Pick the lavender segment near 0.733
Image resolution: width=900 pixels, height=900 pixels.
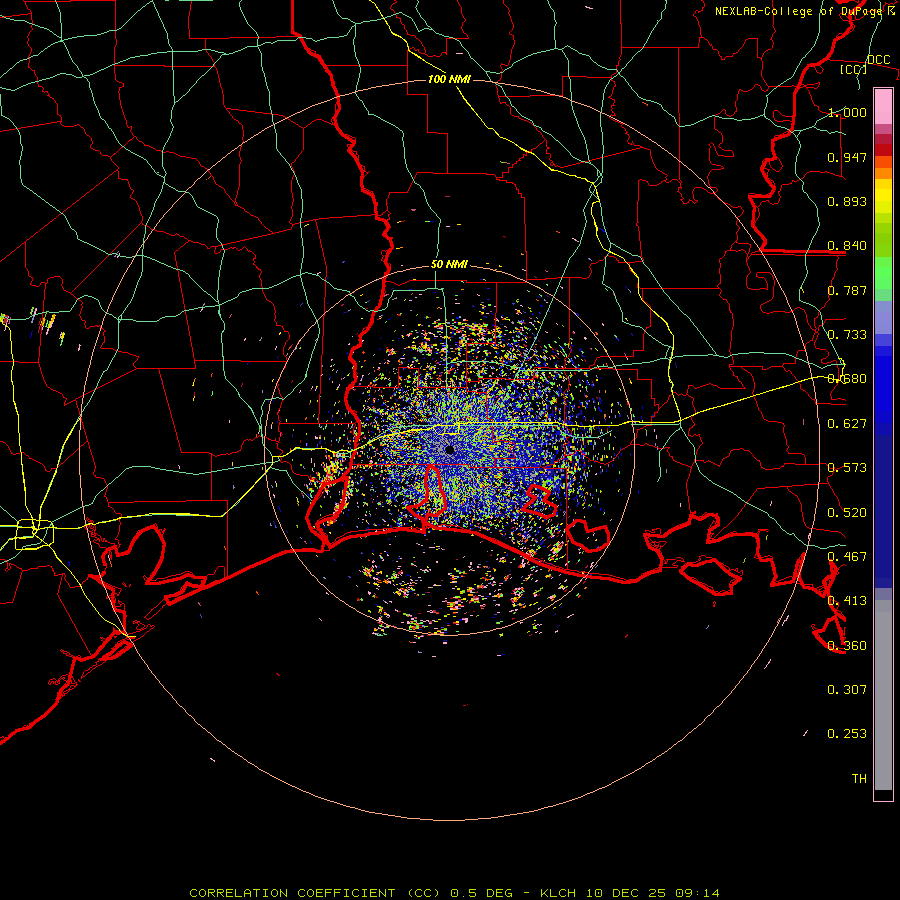(883, 318)
